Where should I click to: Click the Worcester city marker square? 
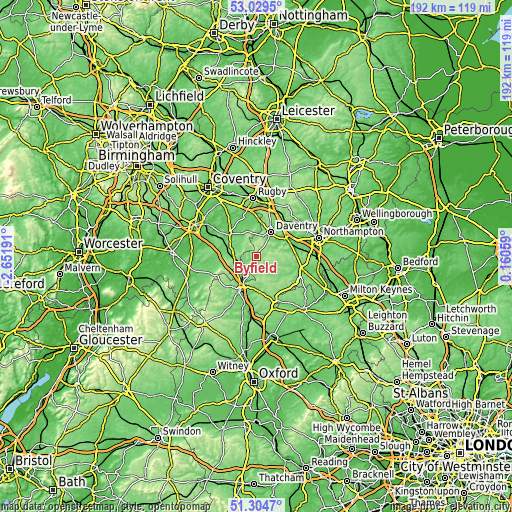click(x=79, y=252)
